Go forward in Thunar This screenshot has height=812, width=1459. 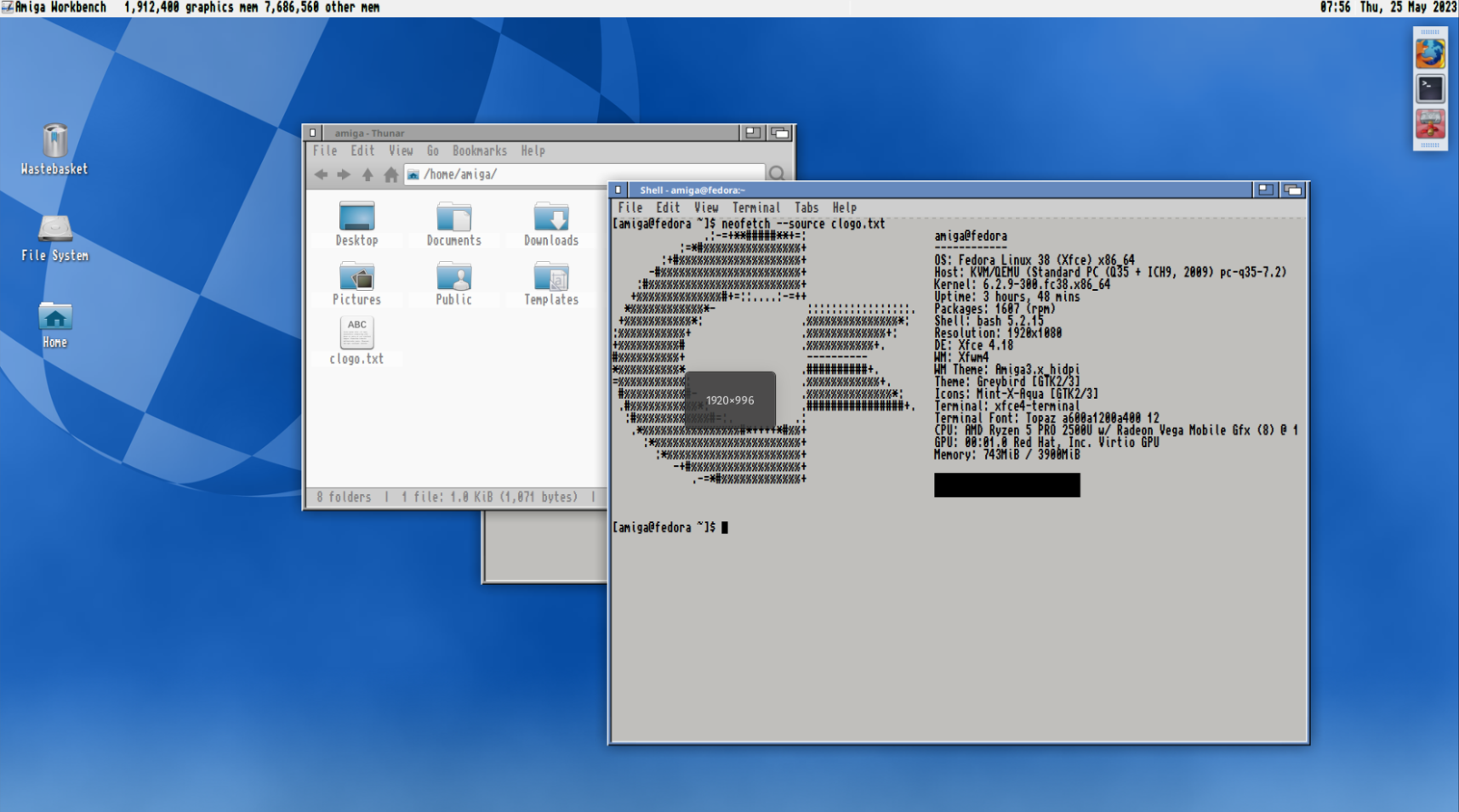344,174
